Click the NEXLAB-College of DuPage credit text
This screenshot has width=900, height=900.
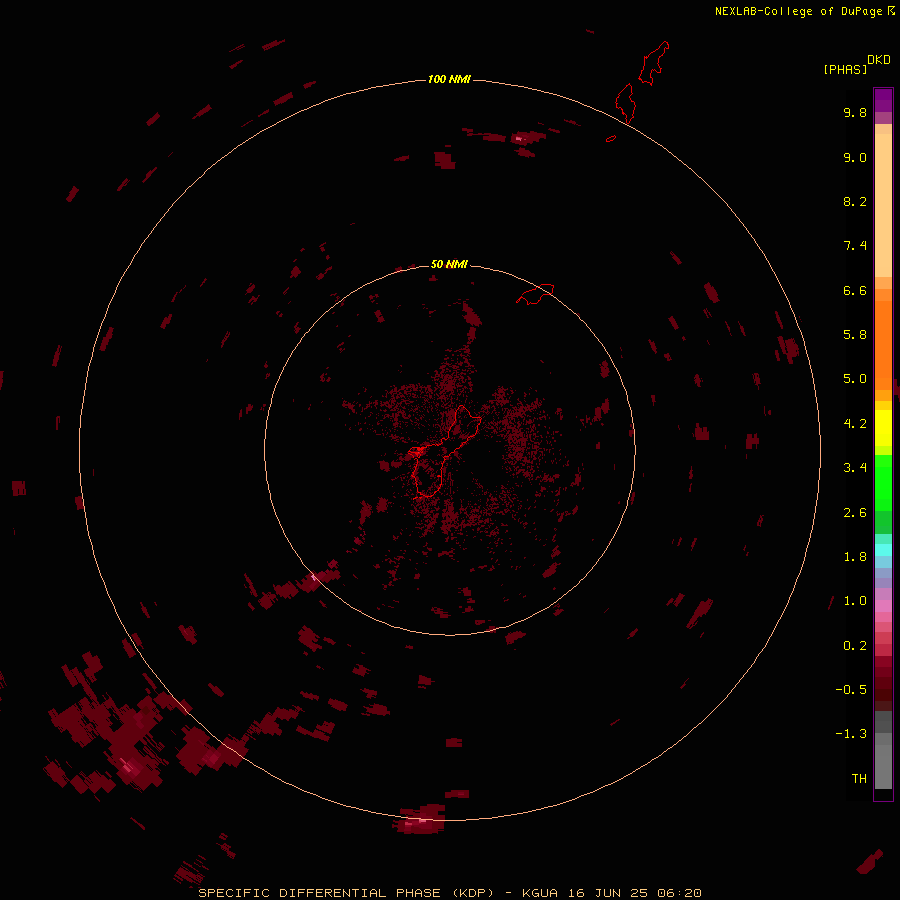coord(798,11)
